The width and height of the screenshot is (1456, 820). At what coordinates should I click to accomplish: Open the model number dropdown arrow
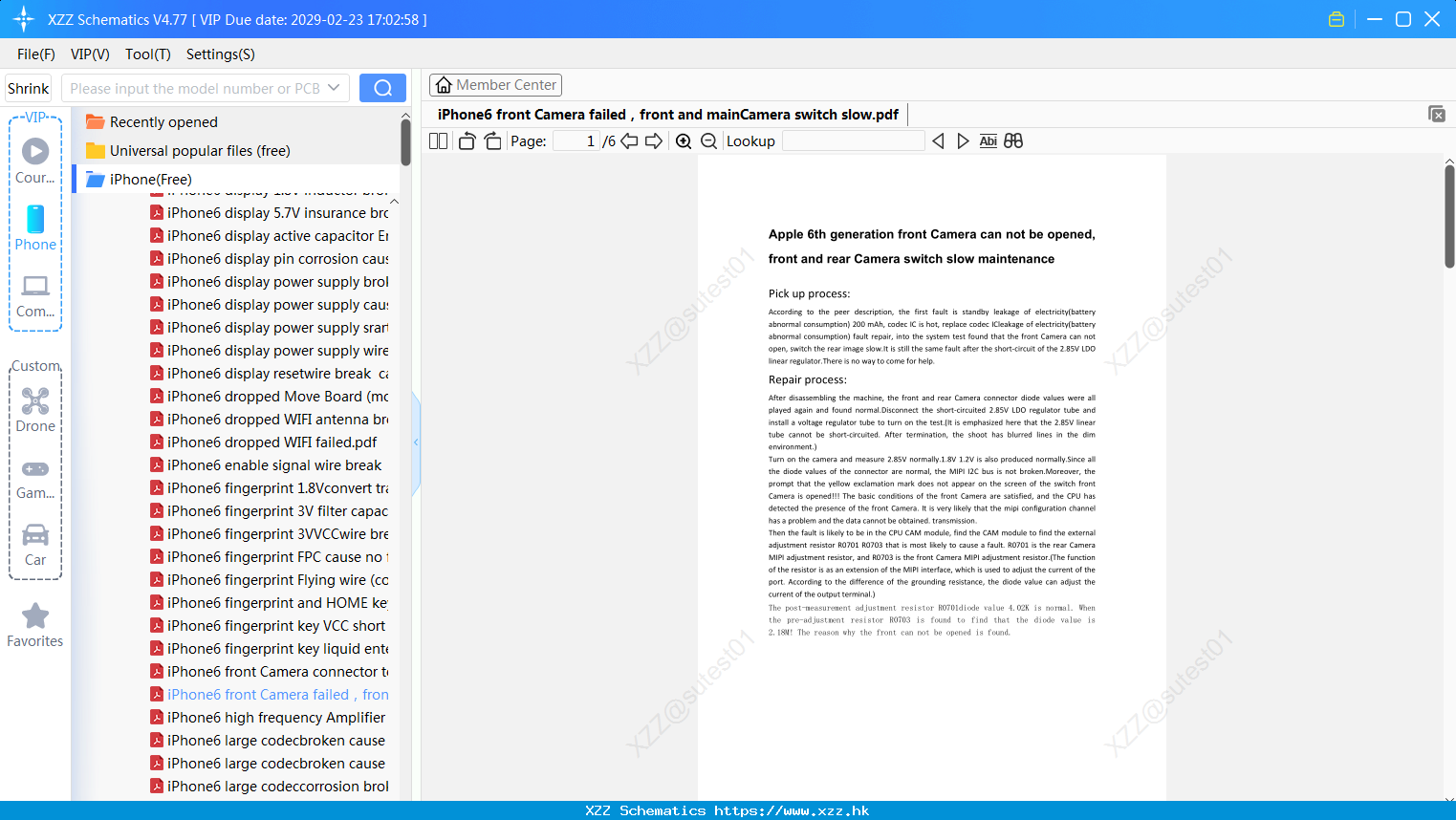point(334,88)
